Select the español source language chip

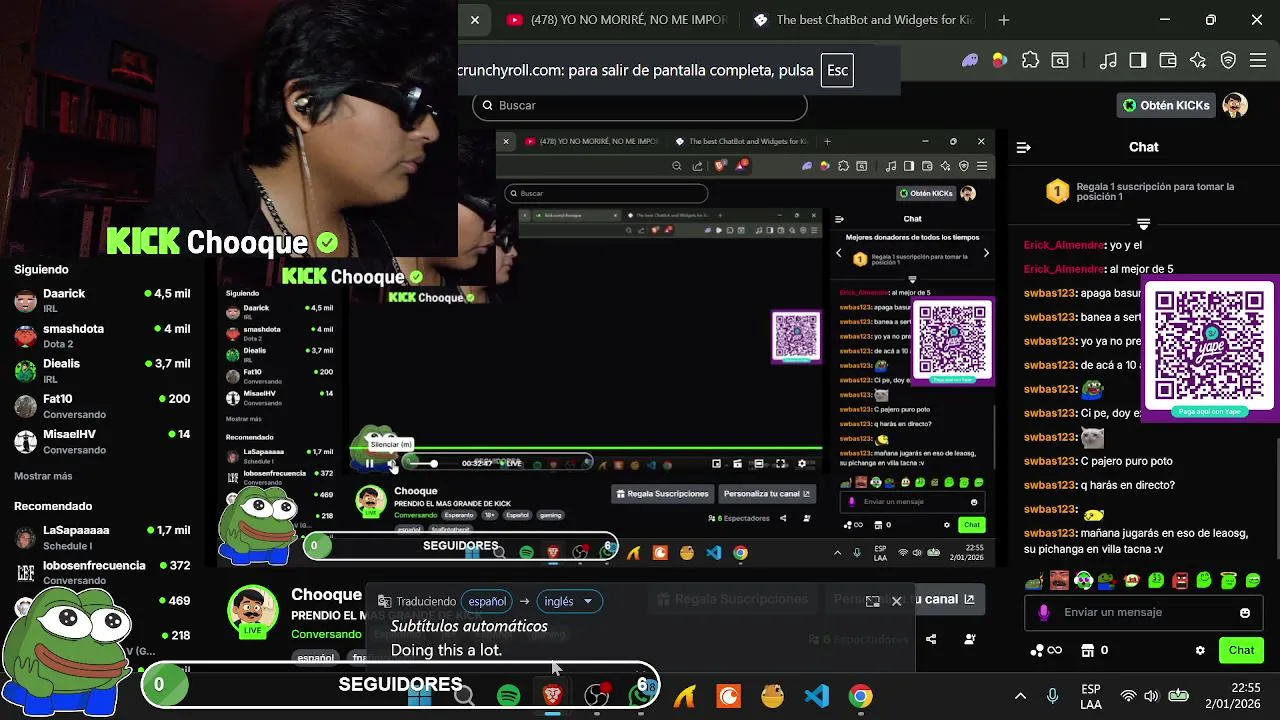click(x=487, y=601)
